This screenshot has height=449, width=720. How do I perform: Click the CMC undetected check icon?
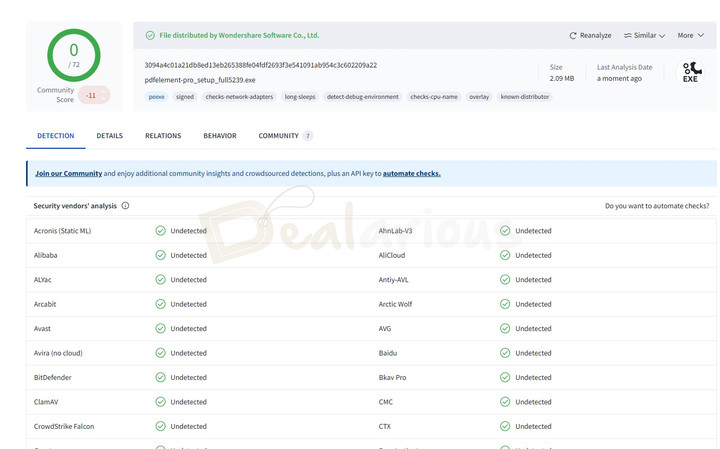pyautogui.click(x=505, y=402)
